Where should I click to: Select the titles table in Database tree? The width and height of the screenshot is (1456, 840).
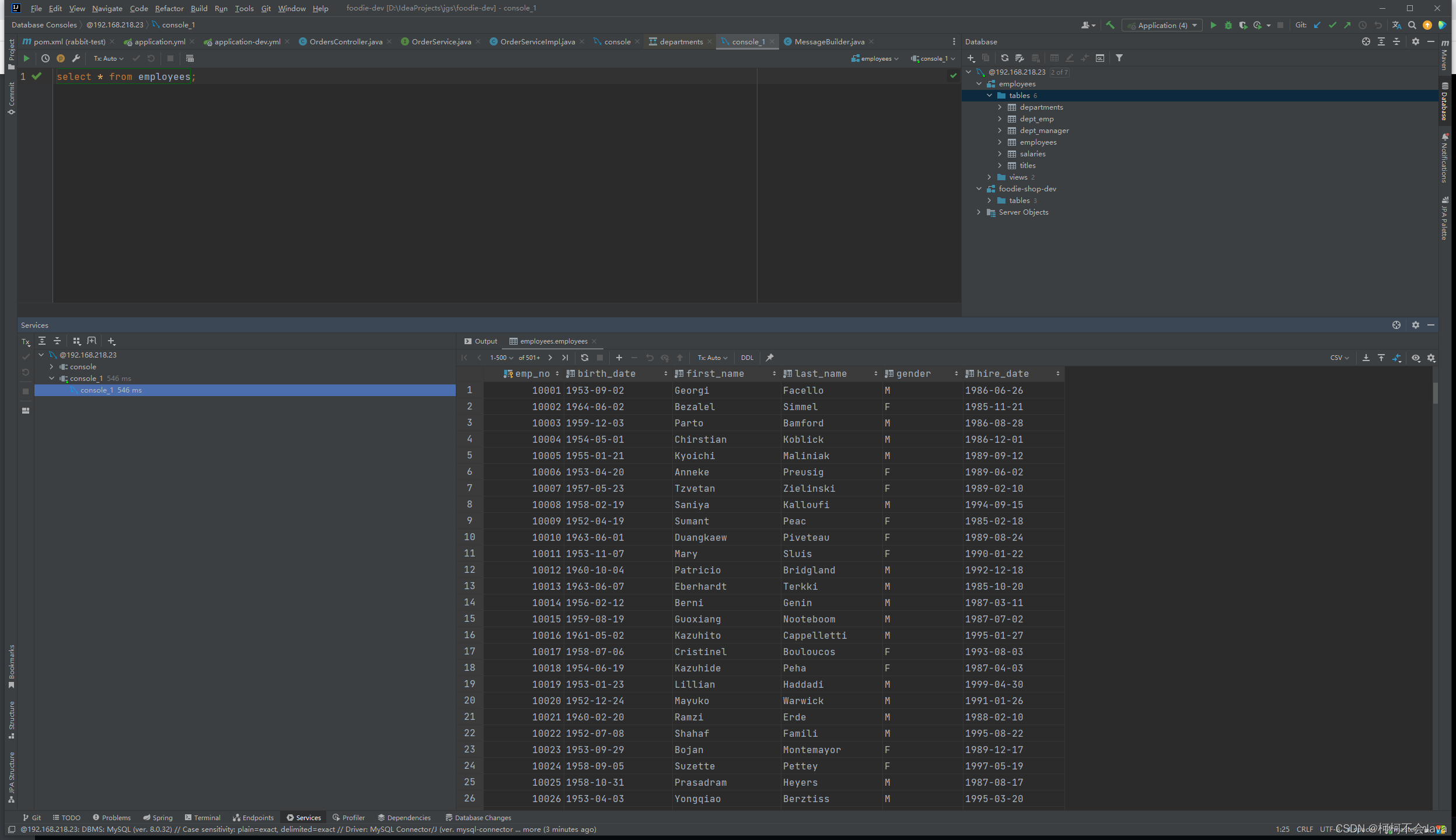[x=1027, y=166]
